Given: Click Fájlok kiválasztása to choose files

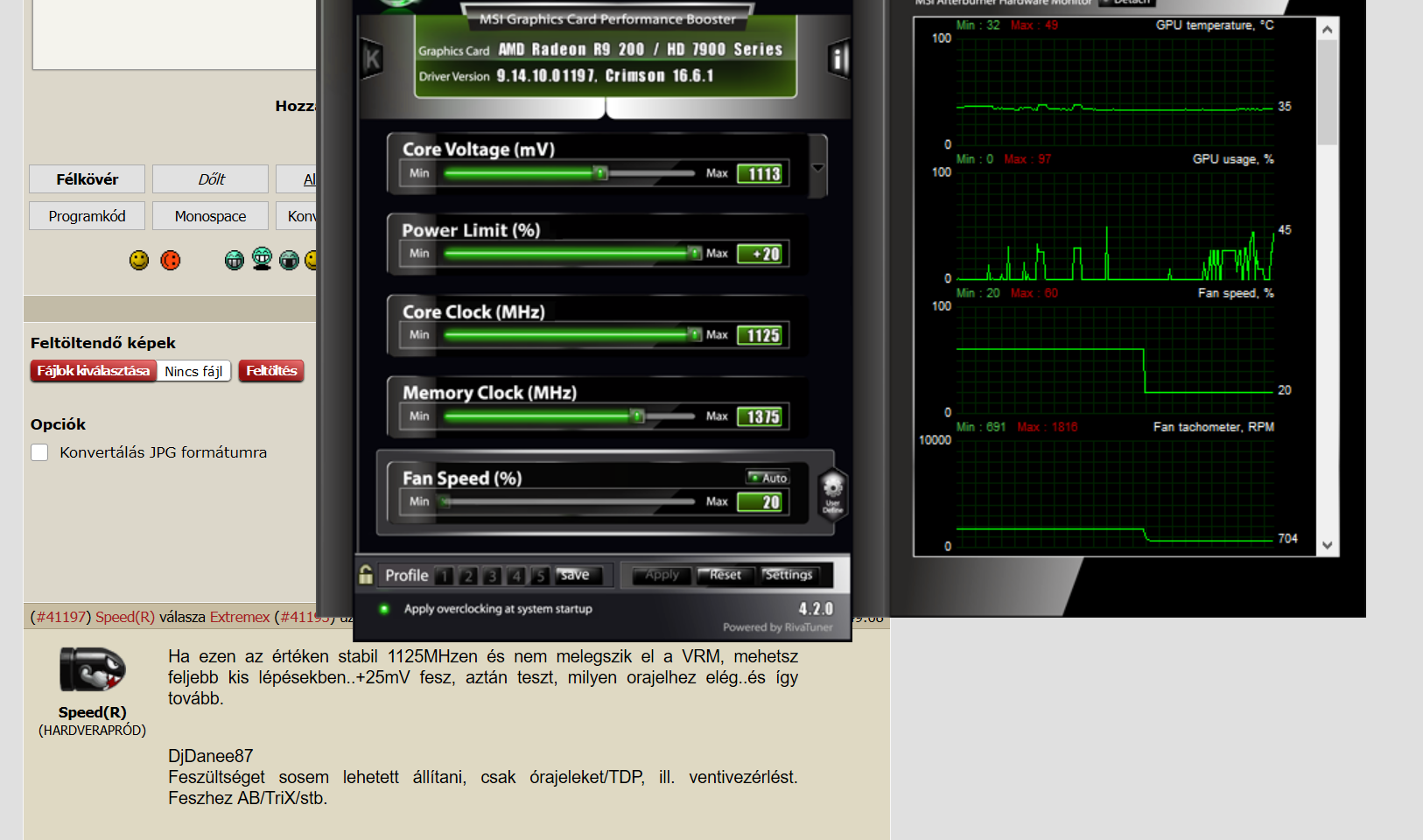Looking at the screenshot, I should pyautogui.click(x=94, y=371).
